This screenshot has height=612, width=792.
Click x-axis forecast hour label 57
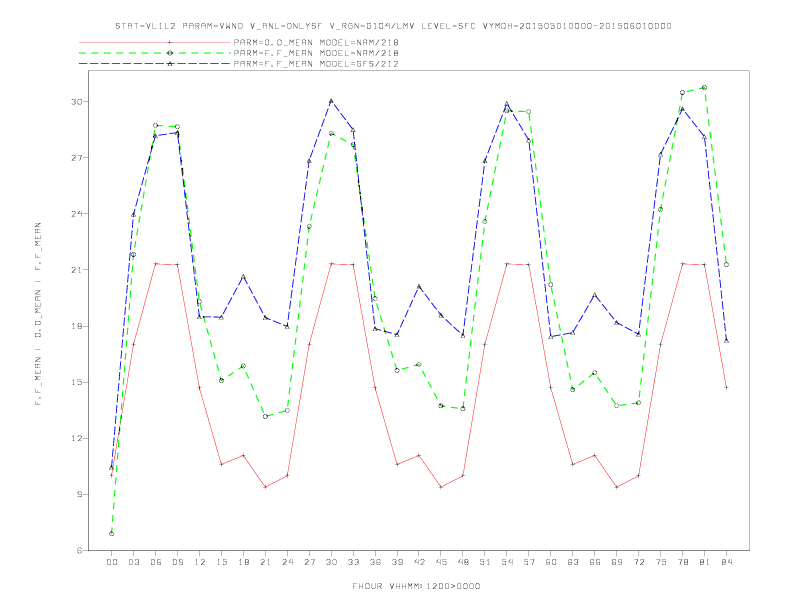coord(529,562)
